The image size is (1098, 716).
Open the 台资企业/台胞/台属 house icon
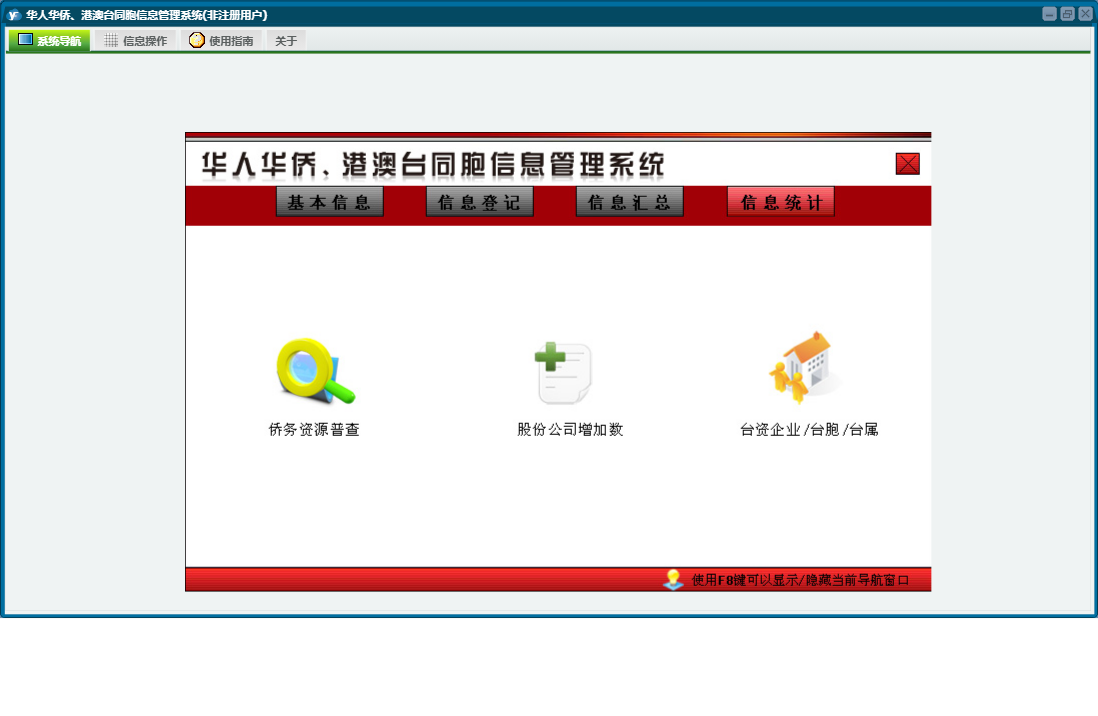point(805,368)
